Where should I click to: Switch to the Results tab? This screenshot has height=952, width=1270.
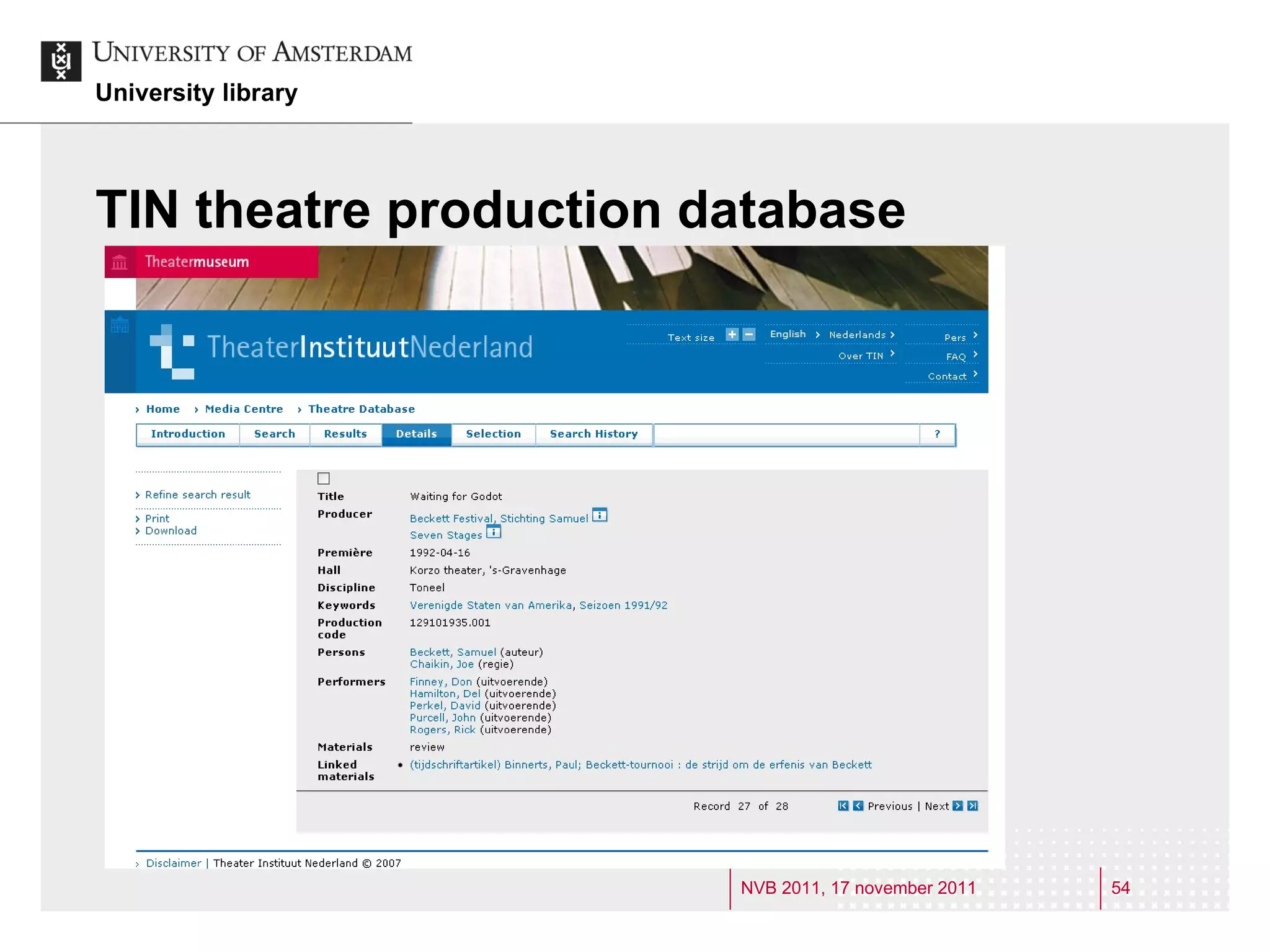click(x=345, y=434)
